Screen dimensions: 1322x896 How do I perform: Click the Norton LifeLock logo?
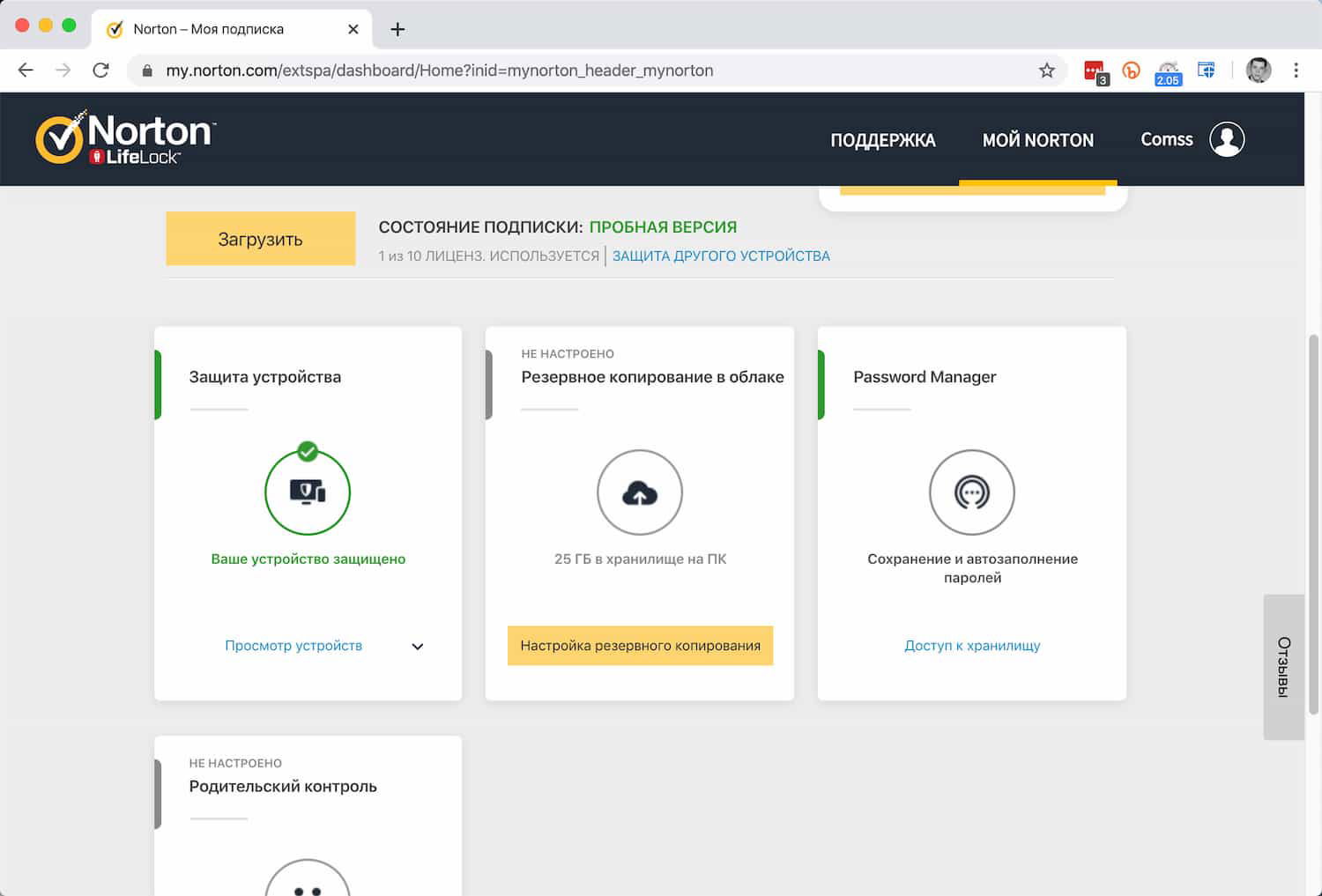126,138
